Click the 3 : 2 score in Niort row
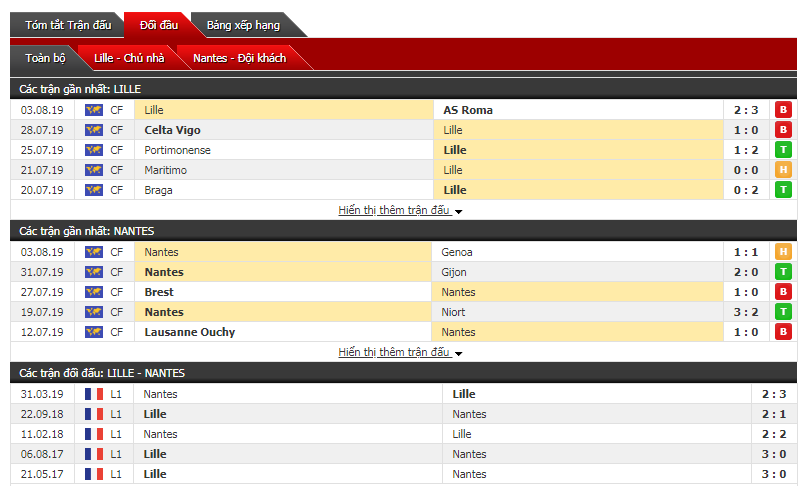Viewport: 800px width, 486px height. pyautogui.click(x=746, y=312)
